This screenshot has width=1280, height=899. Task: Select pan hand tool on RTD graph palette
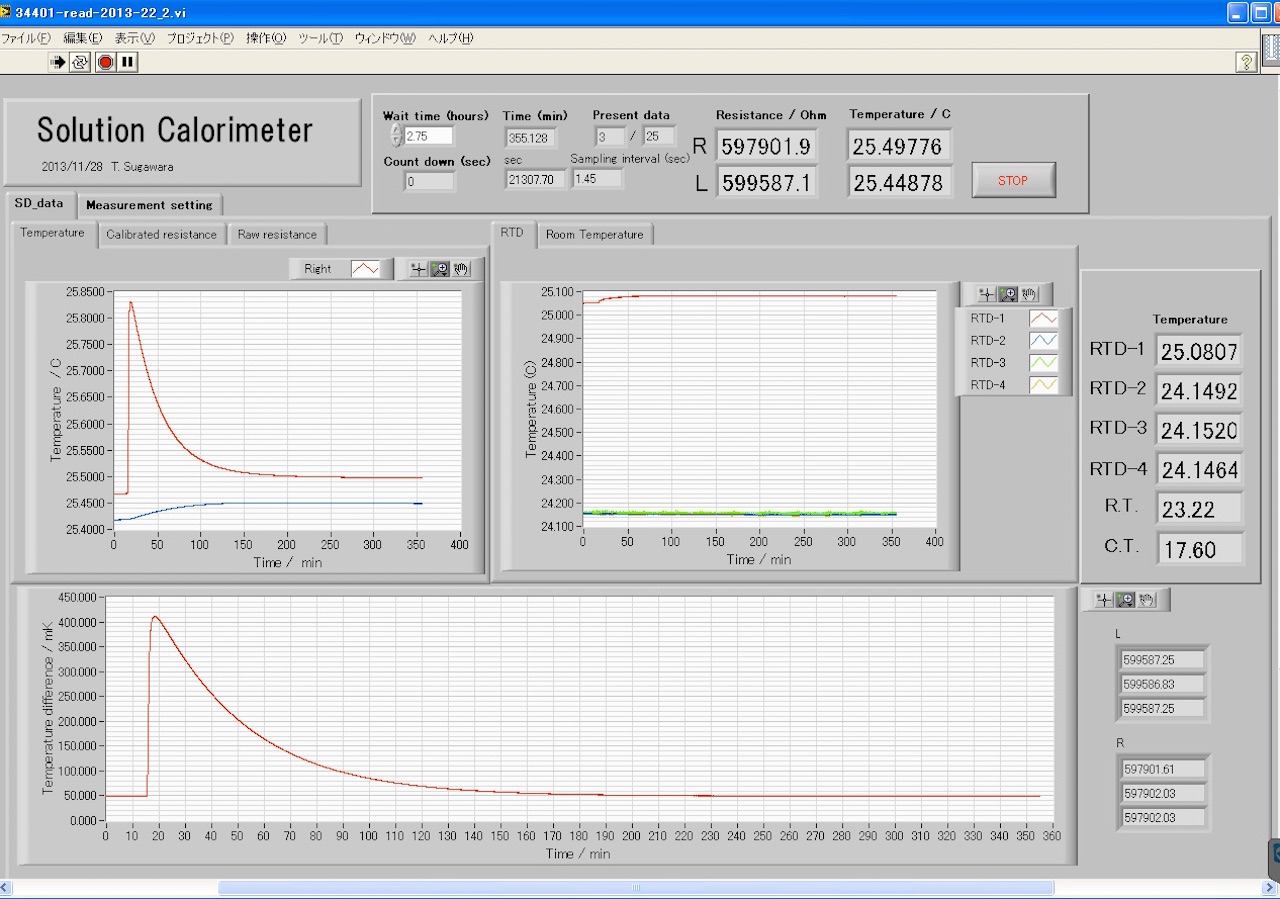tap(1030, 294)
